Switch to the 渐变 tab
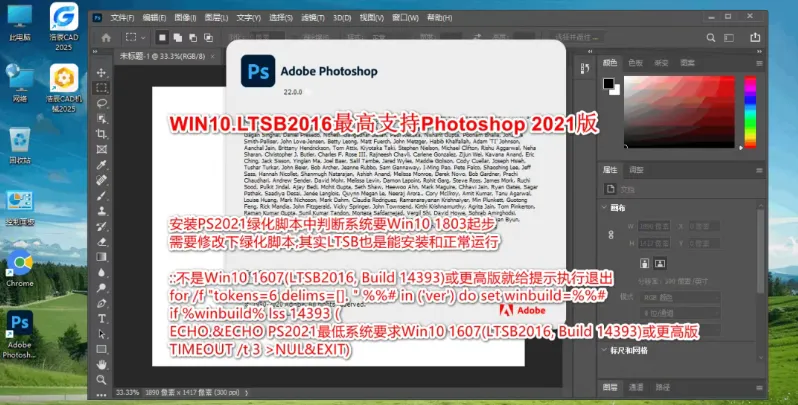 661,63
